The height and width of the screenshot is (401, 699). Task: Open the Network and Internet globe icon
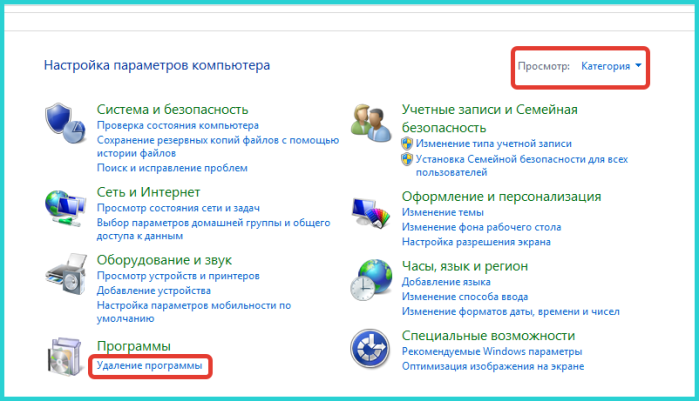(x=66, y=208)
